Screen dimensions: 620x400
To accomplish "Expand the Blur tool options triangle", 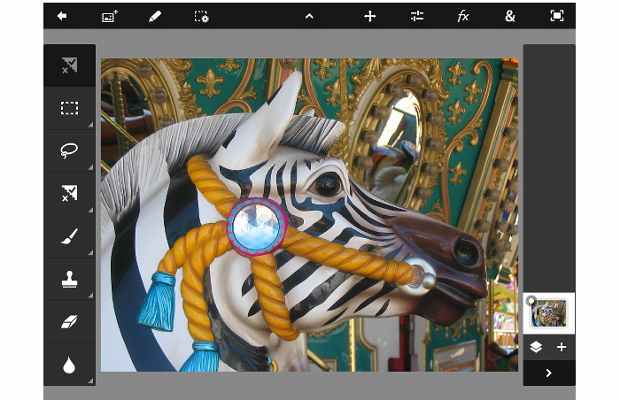I will pyautogui.click(x=91, y=381).
